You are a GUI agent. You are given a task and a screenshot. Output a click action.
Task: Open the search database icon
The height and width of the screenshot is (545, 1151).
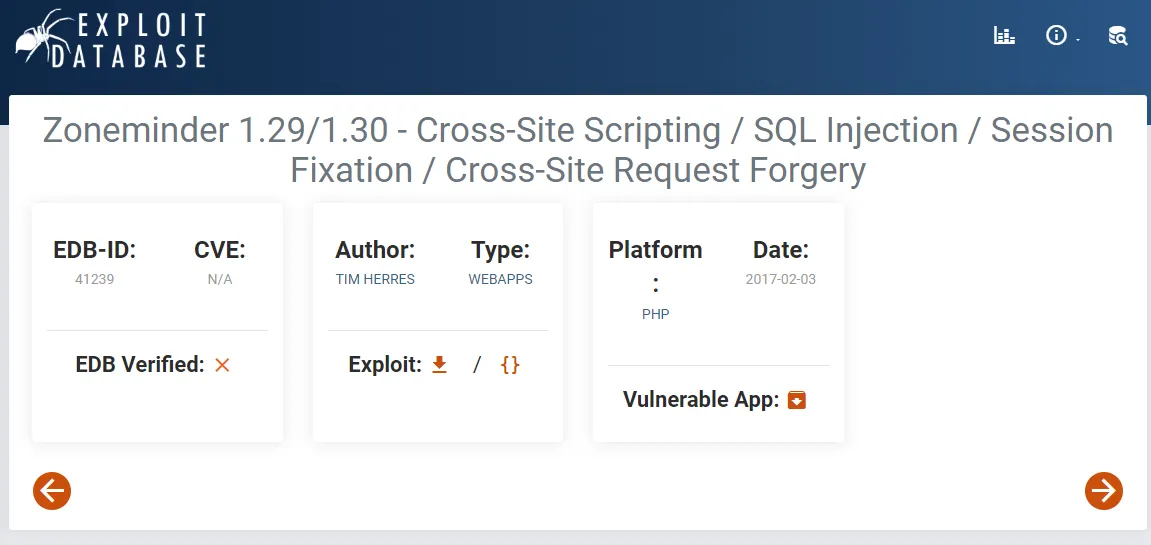(1117, 35)
